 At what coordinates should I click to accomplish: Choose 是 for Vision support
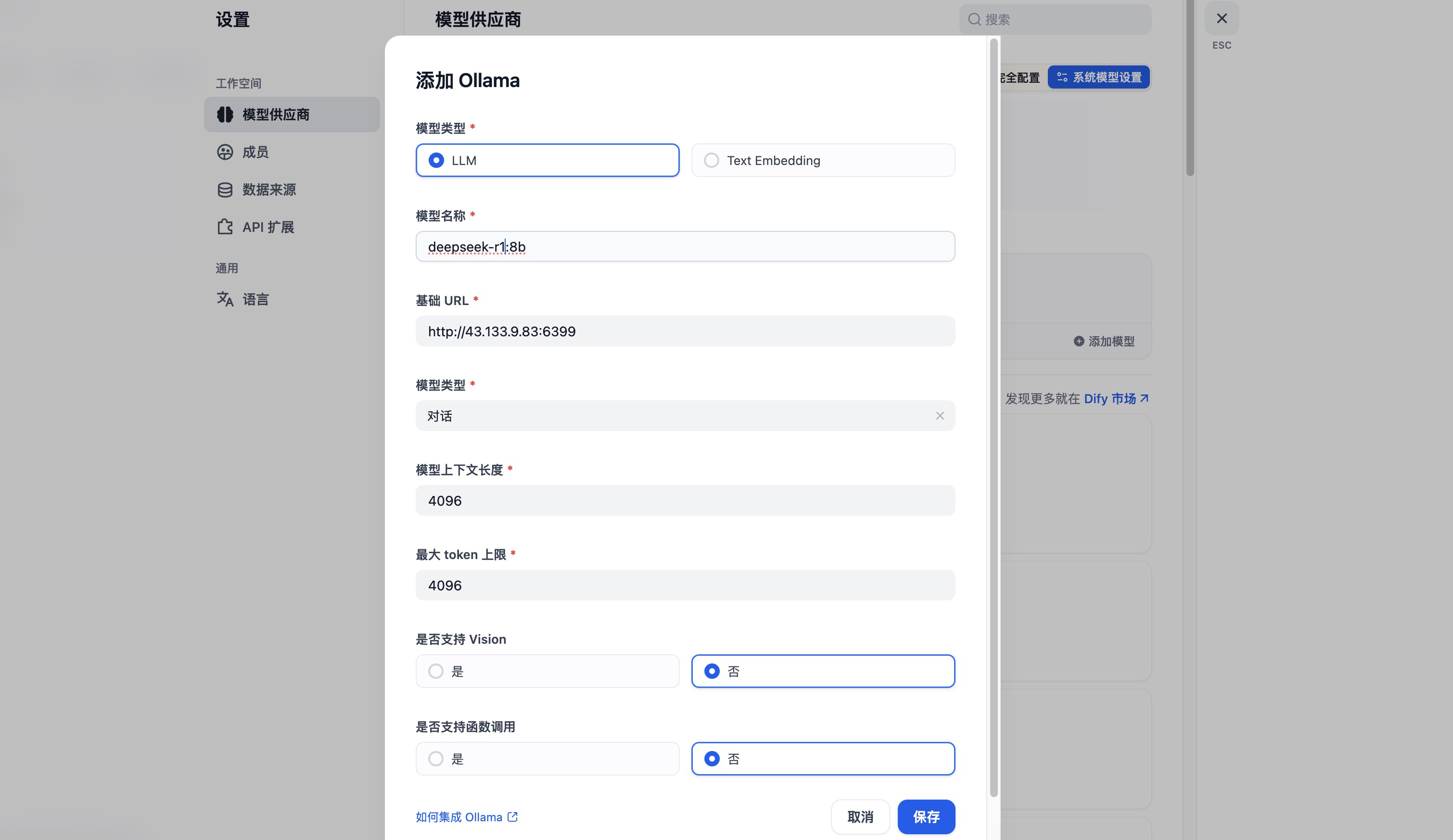pyautogui.click(x=436, y=671)
